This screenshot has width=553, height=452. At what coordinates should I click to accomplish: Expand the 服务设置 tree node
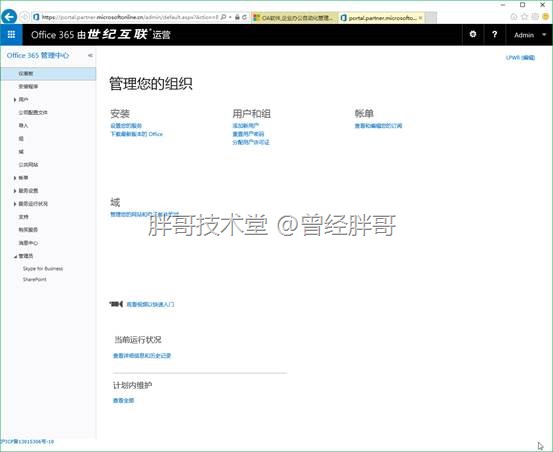(x=15, y=191)
